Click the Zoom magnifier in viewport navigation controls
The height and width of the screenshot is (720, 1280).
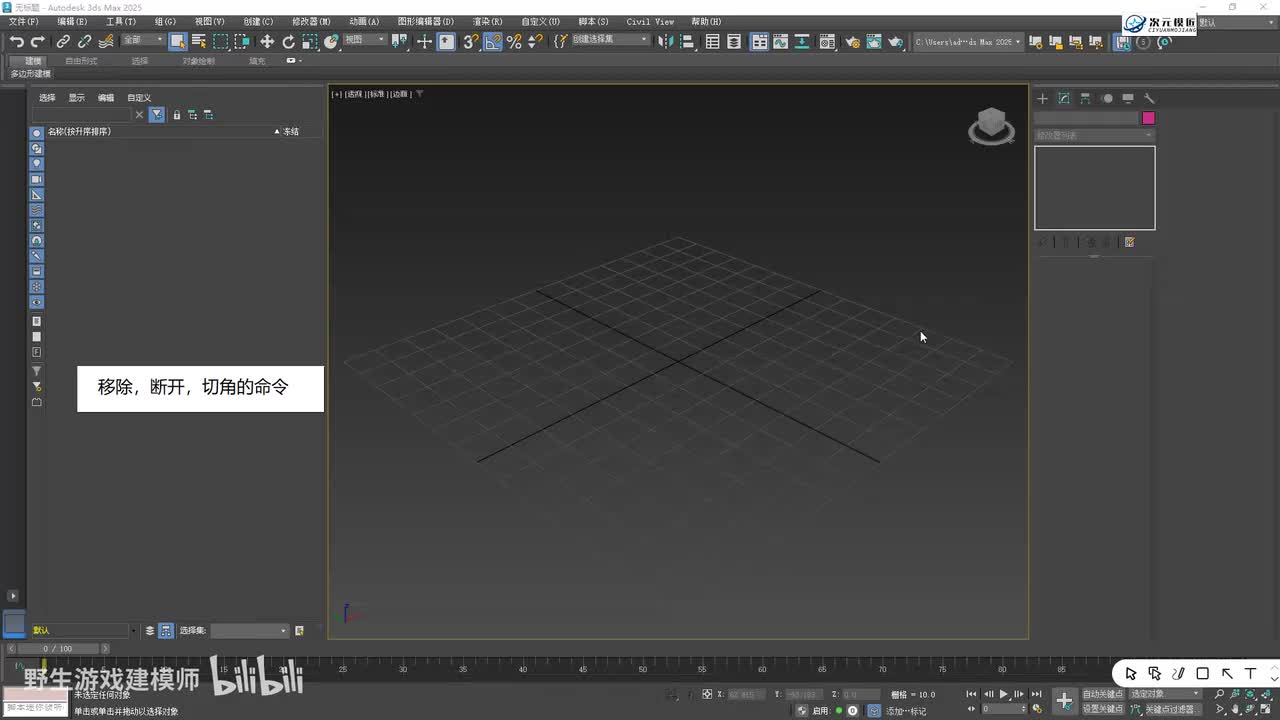1220,694
